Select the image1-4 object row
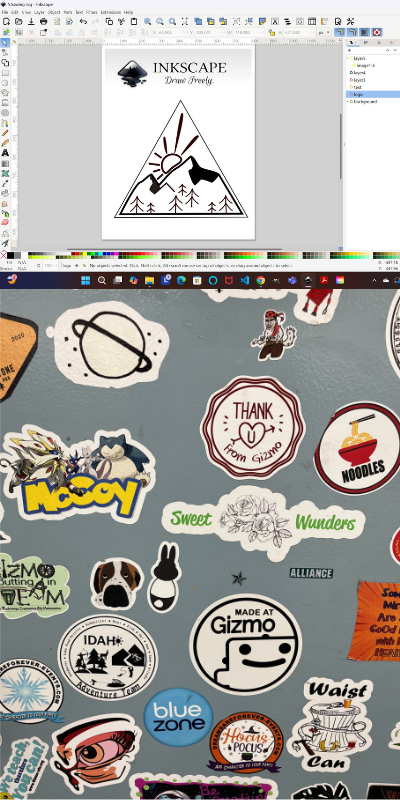Screen dimensions: 400x800 point(372,65)
